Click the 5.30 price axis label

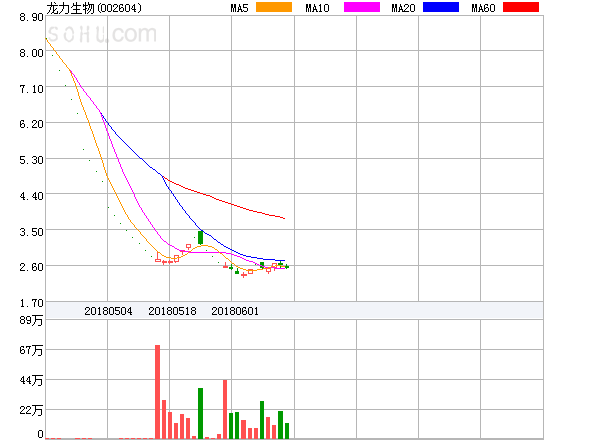coord(31,160)
